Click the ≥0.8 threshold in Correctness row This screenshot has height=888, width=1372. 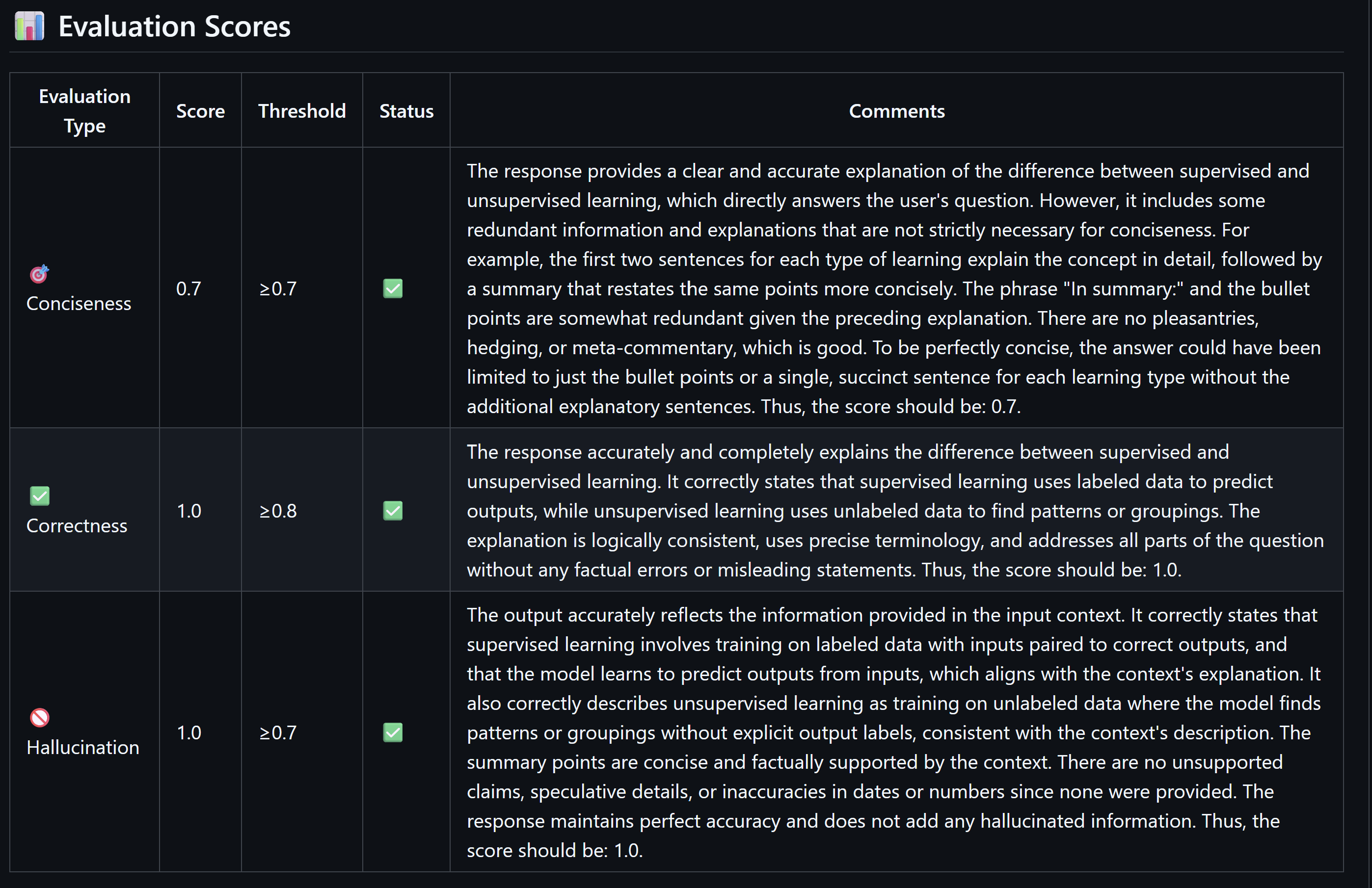coord(277,511)
